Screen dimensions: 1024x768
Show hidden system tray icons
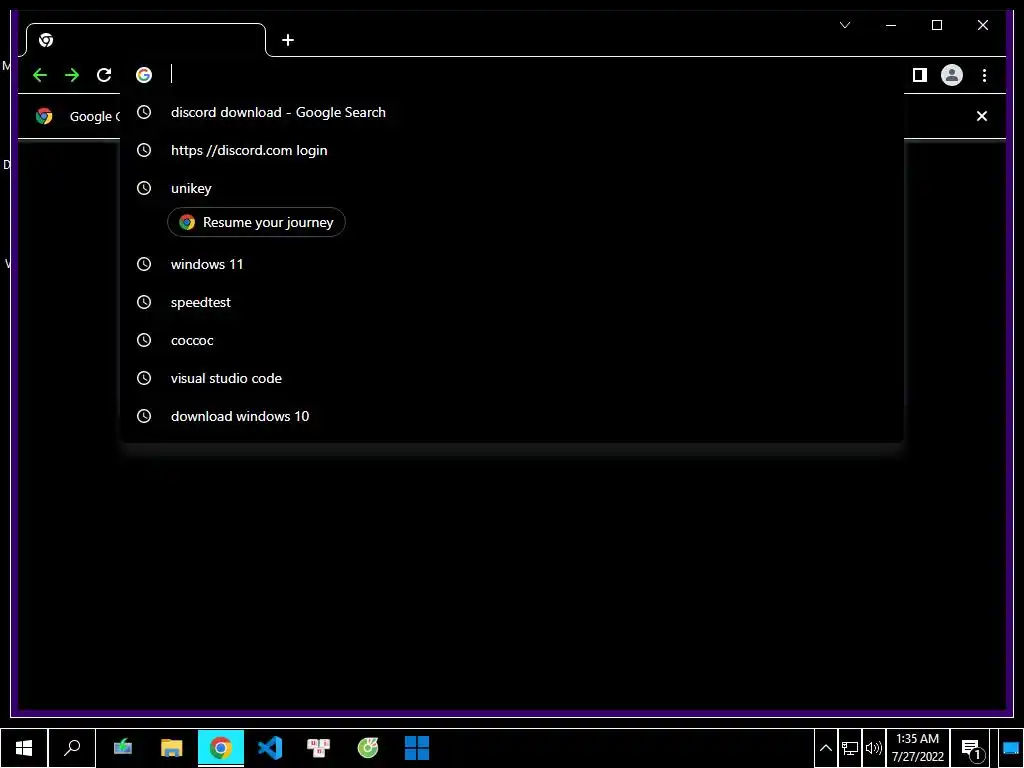tap(825, 748)
